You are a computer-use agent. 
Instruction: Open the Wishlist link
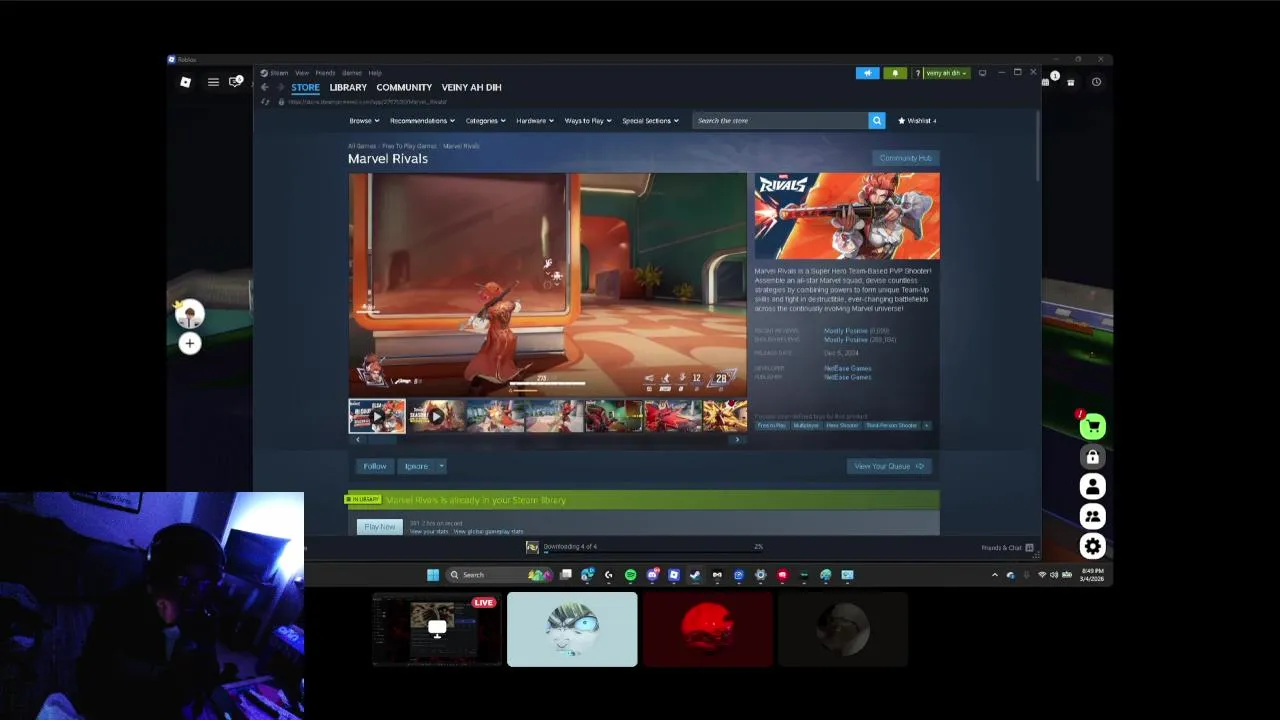click(x=917, y=121)
